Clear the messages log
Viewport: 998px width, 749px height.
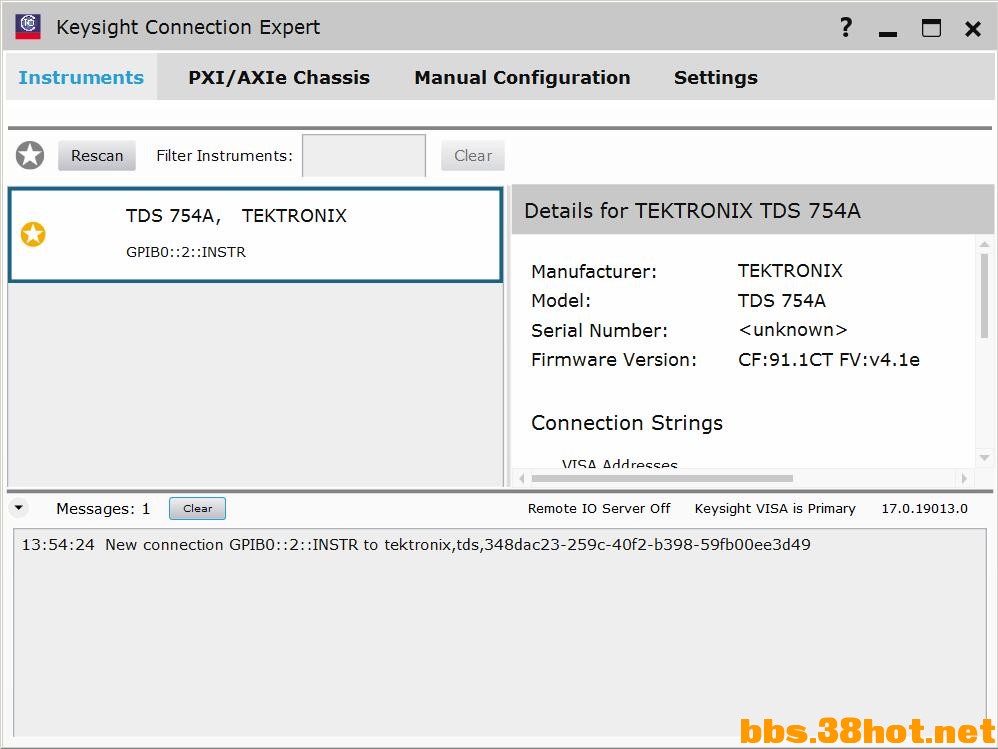tap(197, 508)
